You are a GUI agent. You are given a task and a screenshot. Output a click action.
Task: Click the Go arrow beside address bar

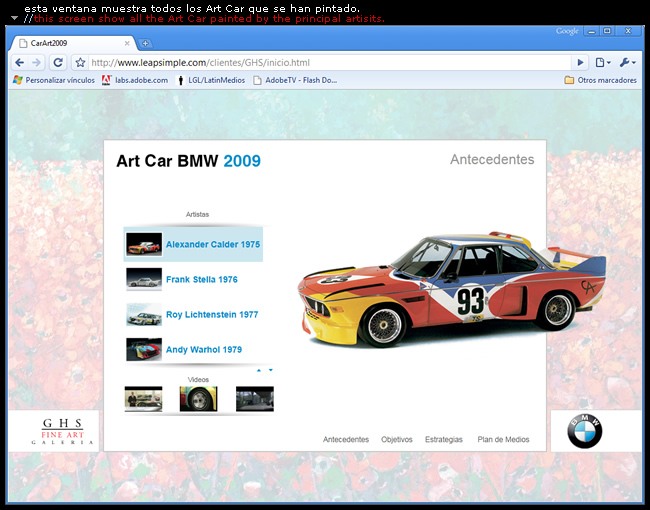point(580,62)
